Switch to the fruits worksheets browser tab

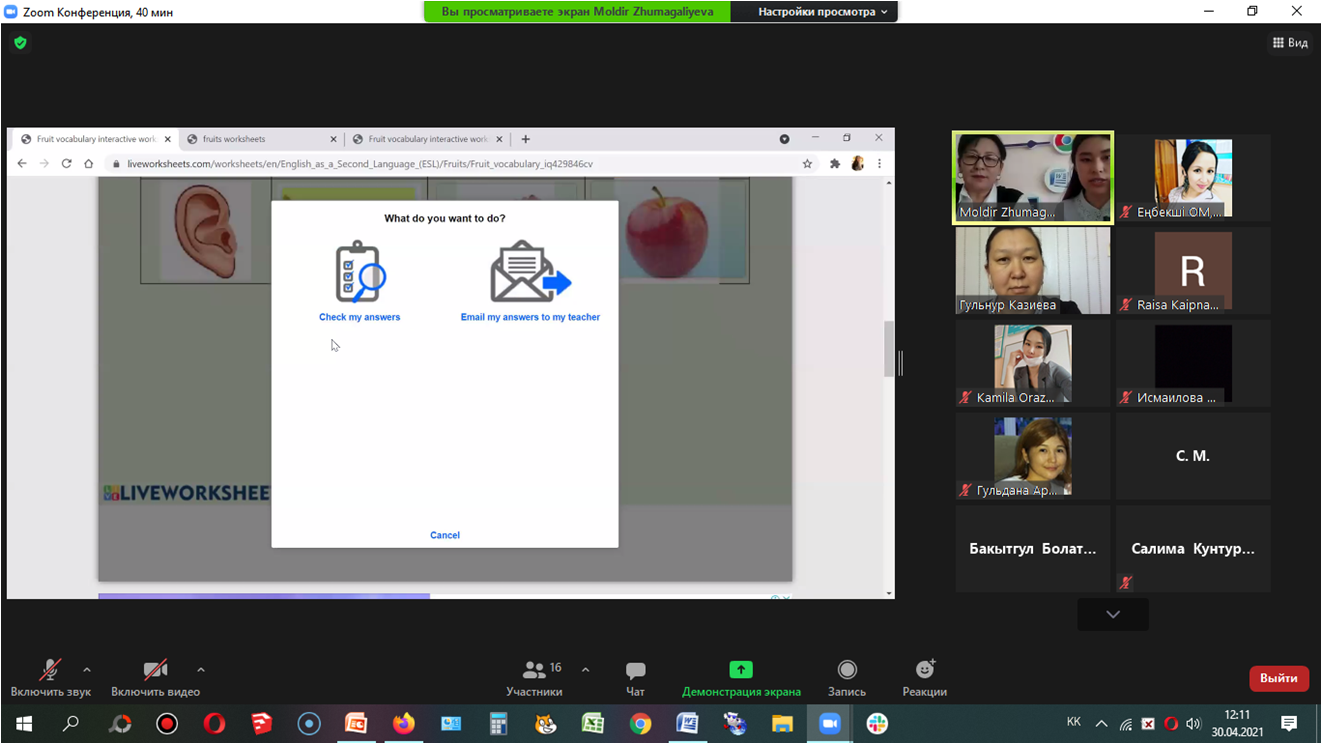coord(260,139)
